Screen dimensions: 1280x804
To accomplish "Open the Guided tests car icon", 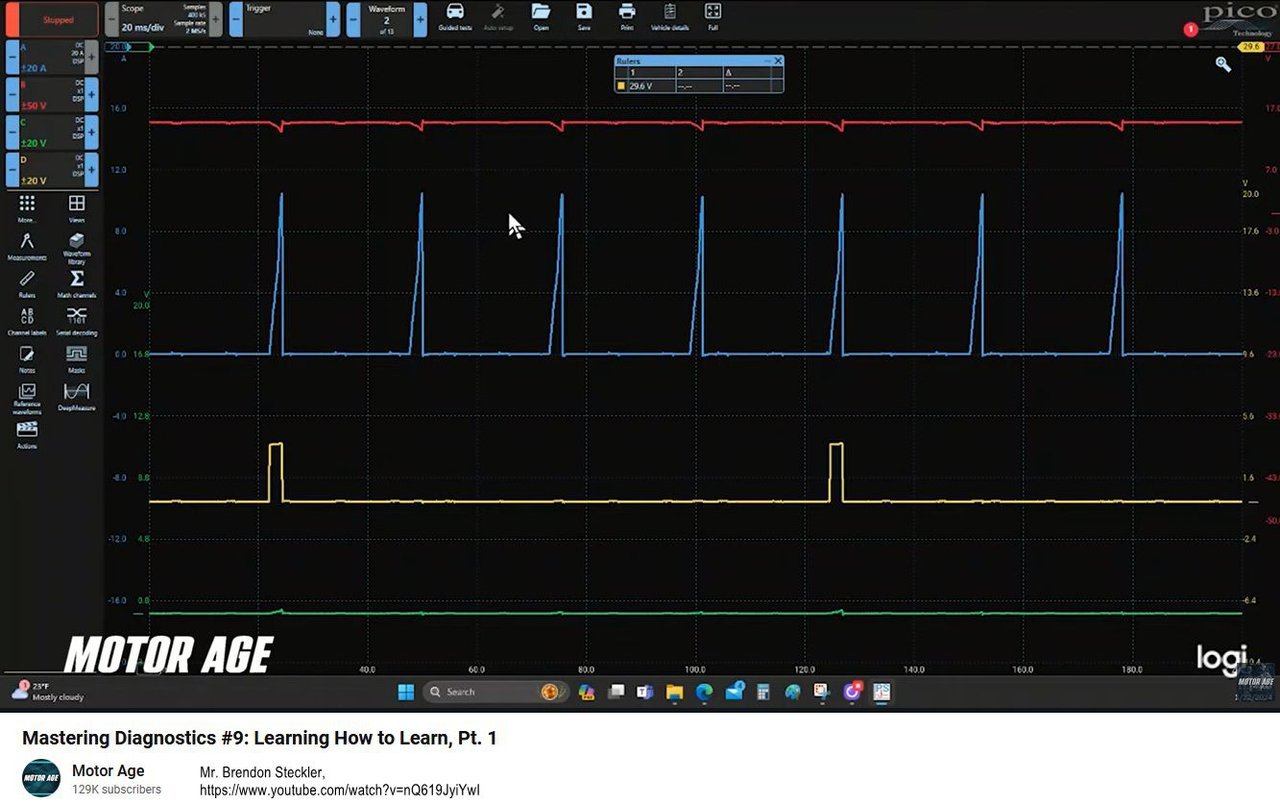I will (x=455, y=16).
